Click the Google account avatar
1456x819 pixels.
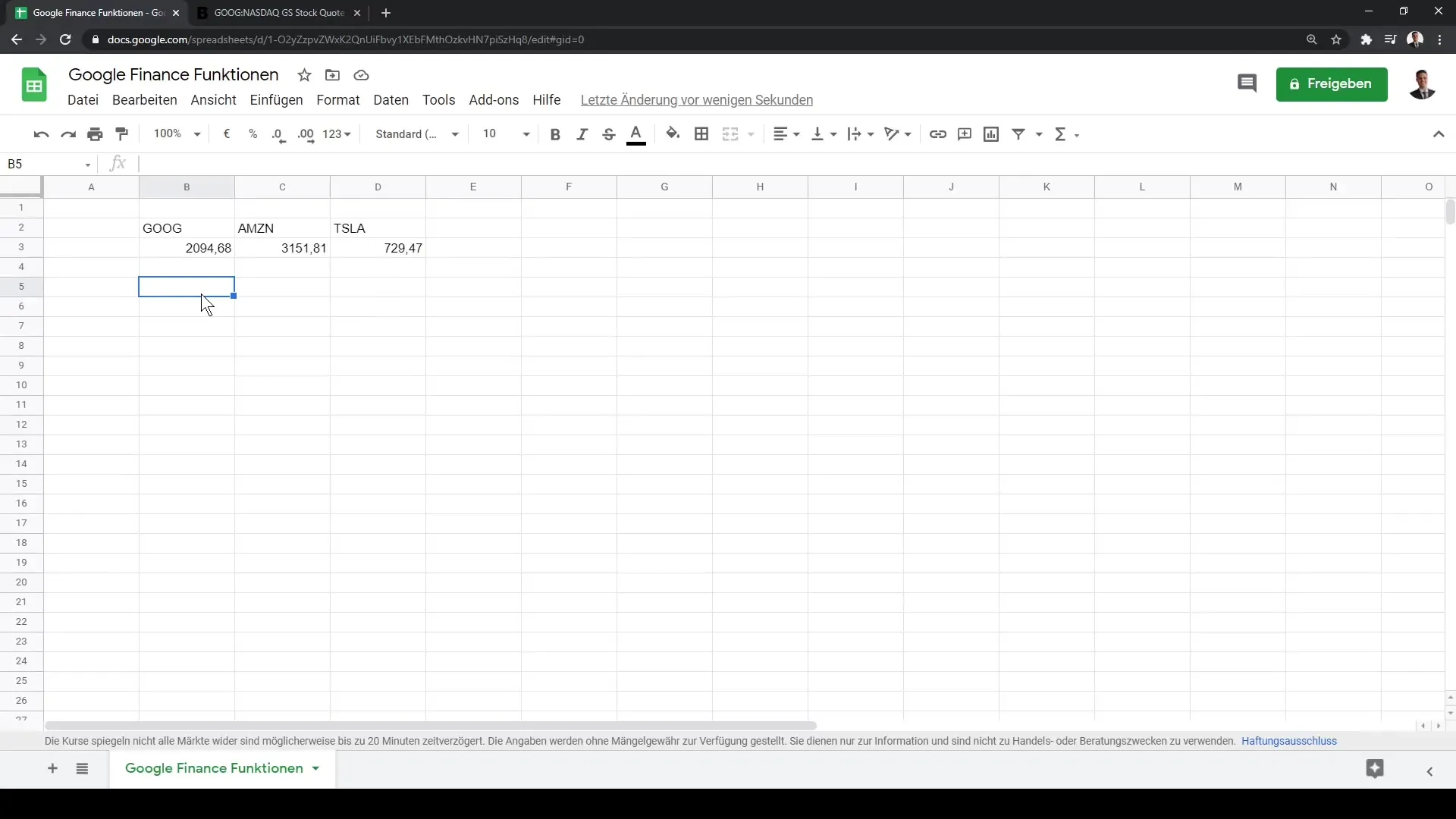[1422, 84]
